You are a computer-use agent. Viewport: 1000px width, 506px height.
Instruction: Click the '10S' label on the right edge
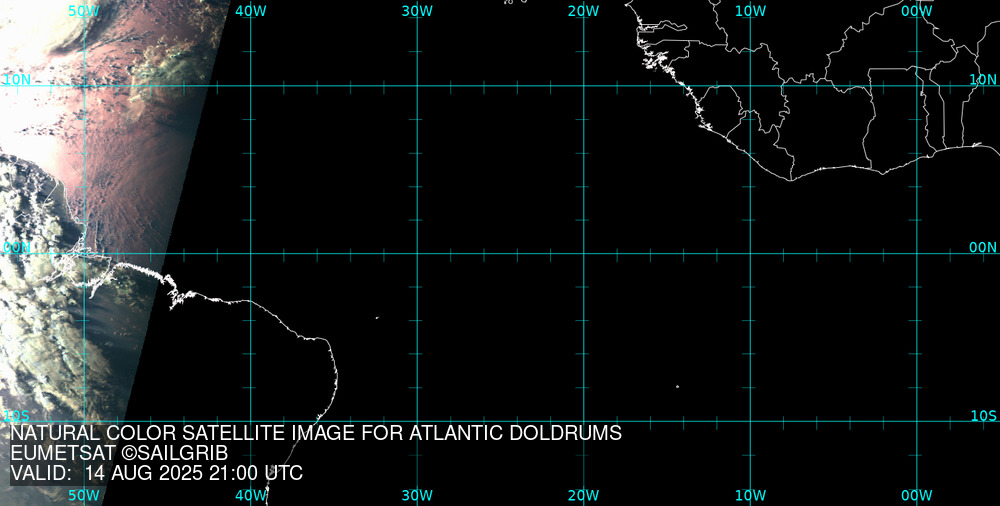pos(983,416)
